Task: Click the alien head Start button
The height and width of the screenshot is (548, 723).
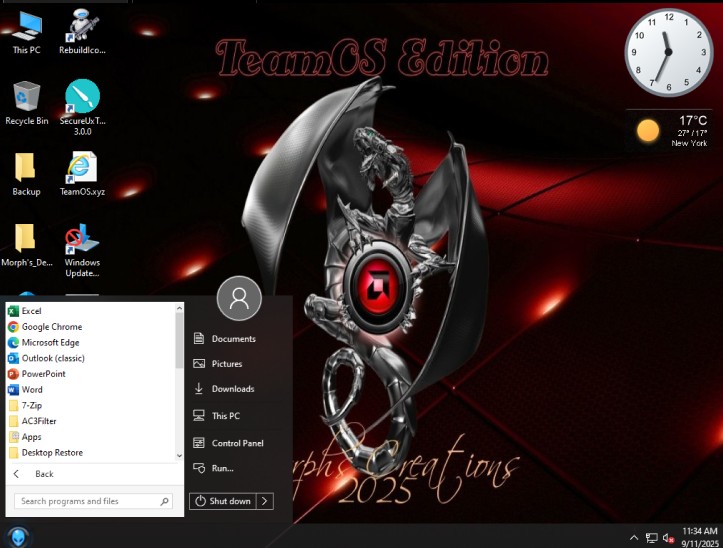Action: pos(18,536)
